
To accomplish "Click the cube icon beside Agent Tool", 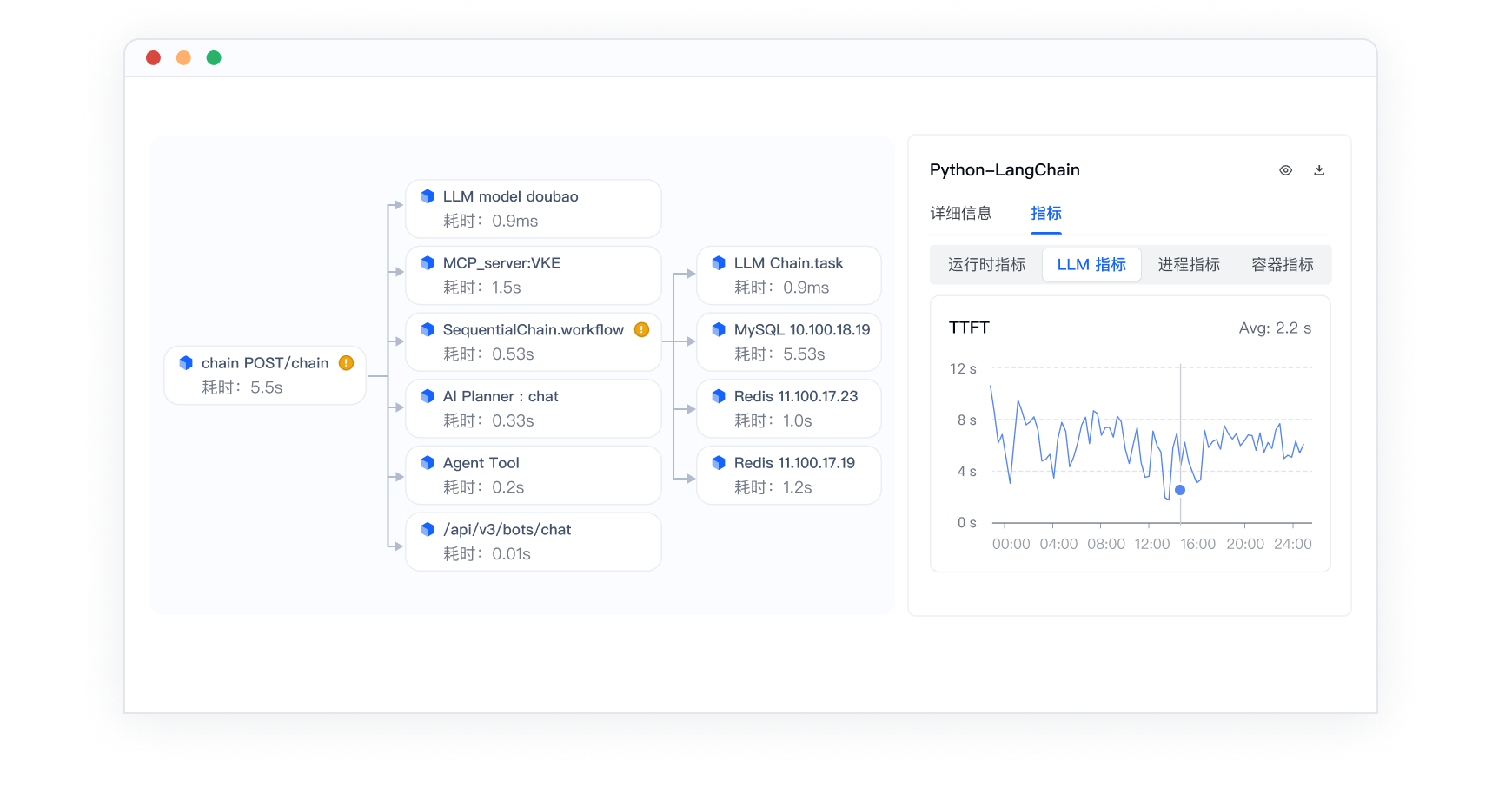I will (428, 463).
